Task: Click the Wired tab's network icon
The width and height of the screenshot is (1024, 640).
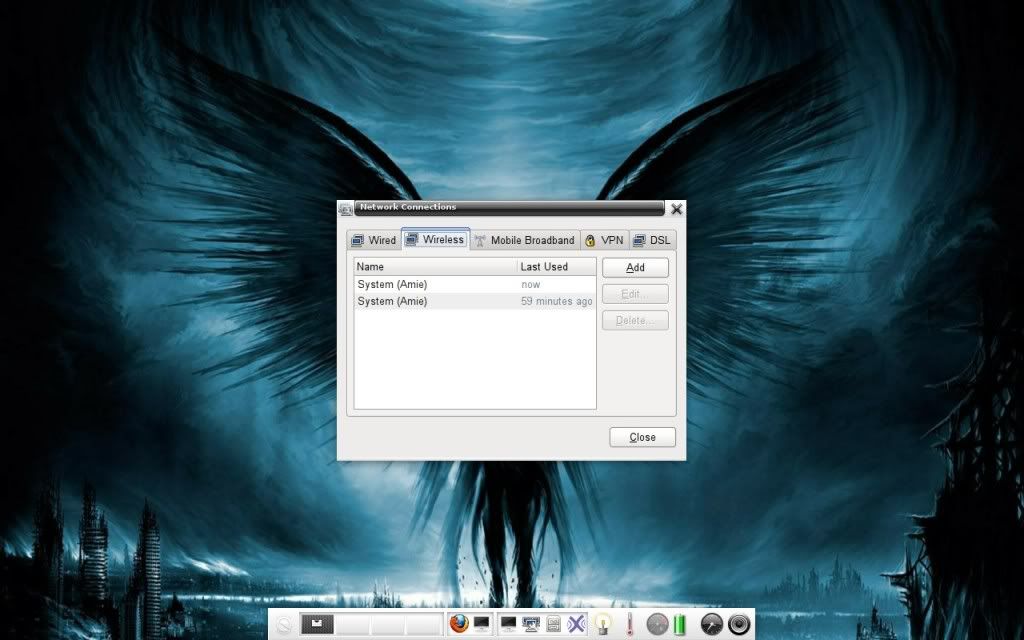Action: pos(358,240)
